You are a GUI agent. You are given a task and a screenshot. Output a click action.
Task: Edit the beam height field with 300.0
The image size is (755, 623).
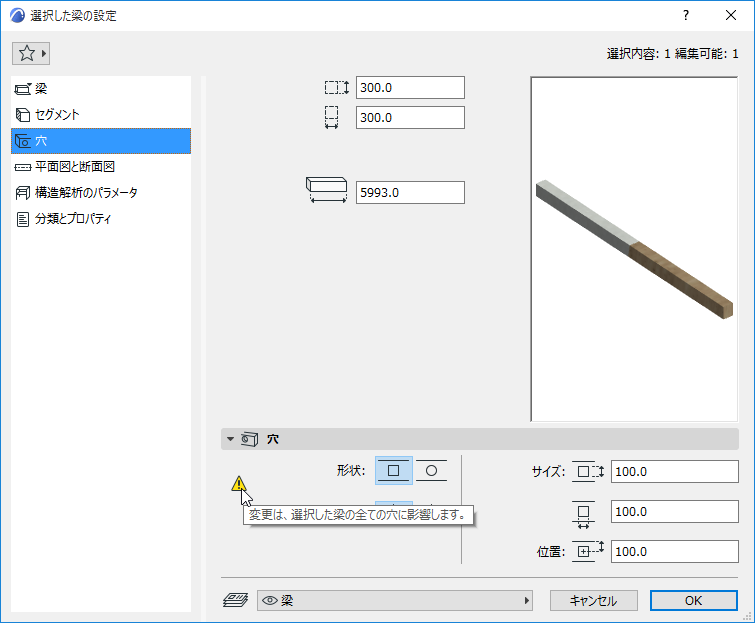(x=410, y=88)
